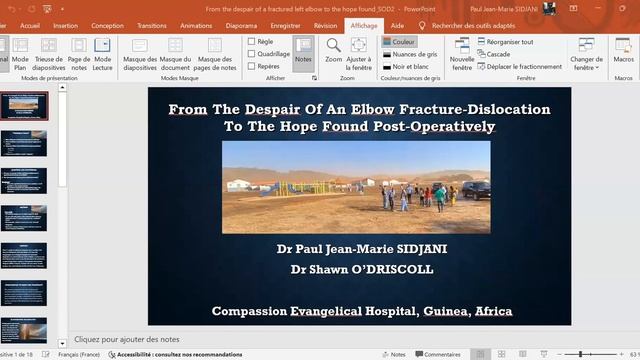Select title slide thumbnail 1
The width and height of the screenshot is (640, 360).
[x=24, y=106]
